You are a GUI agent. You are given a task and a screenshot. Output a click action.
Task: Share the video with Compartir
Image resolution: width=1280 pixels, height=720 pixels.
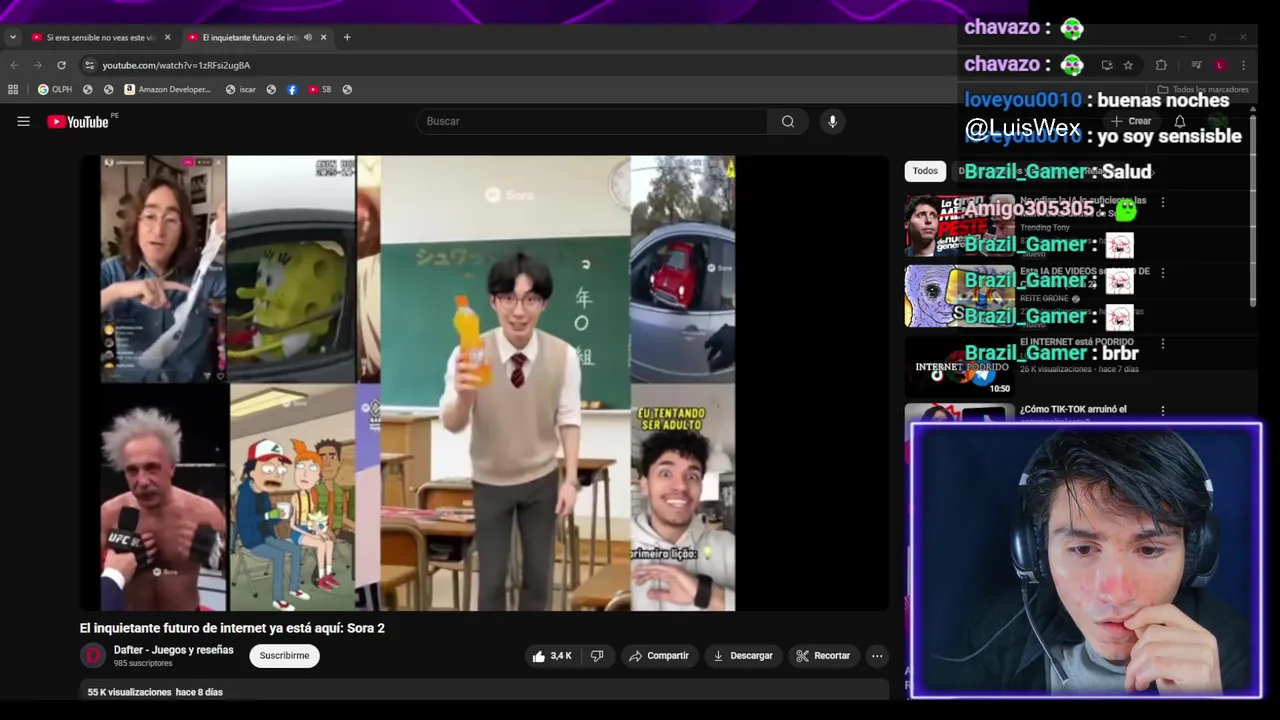659,656
